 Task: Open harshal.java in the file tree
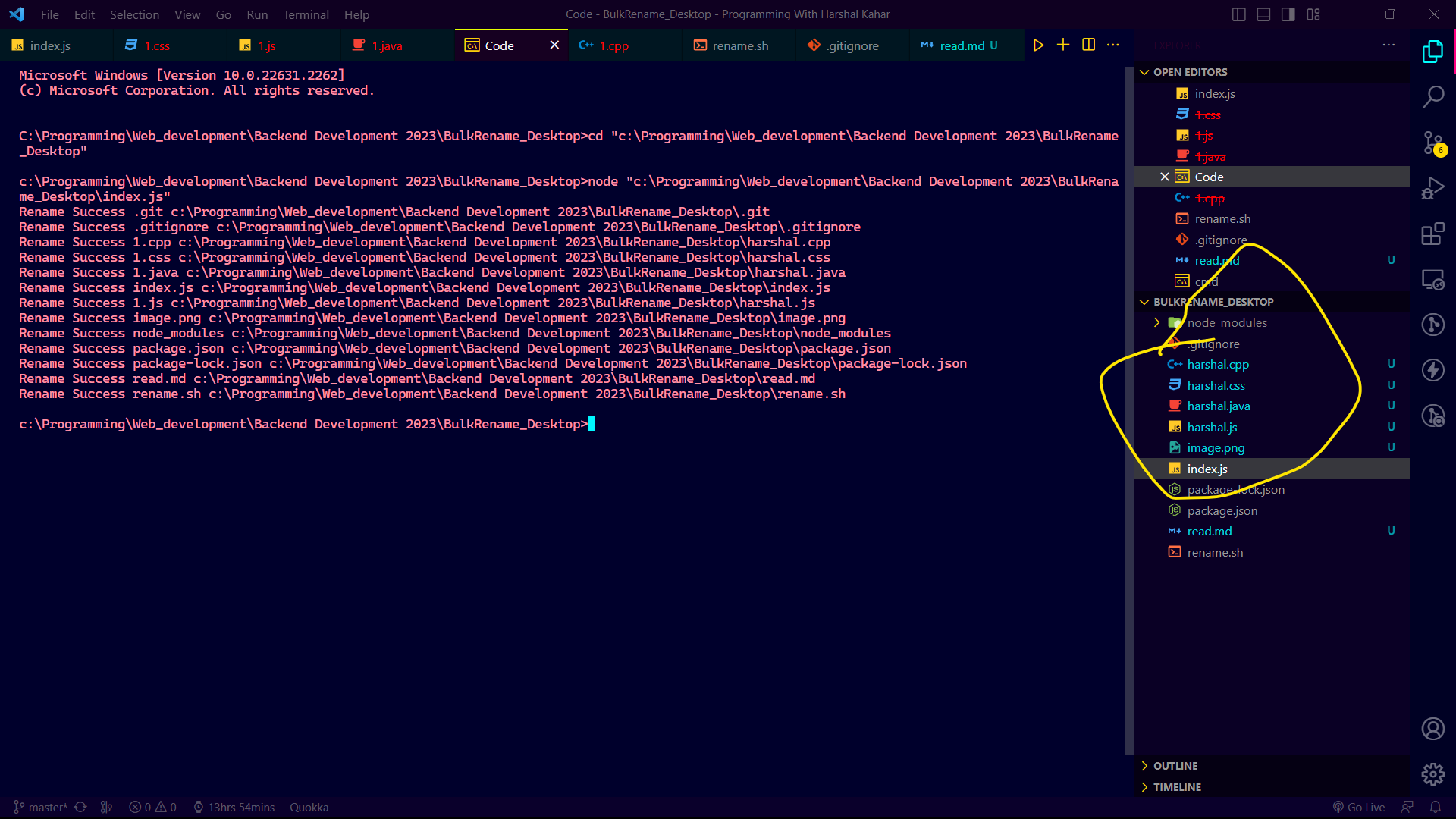(x=1218, y=406)
